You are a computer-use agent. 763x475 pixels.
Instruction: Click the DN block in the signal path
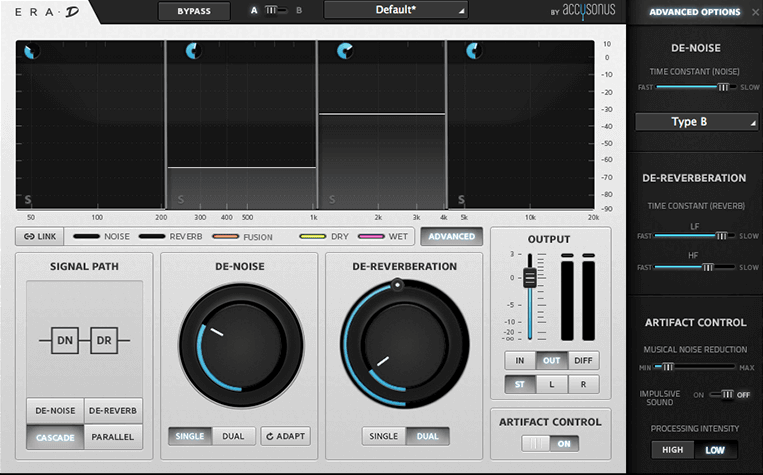pyautogui.click(x=65, y=340)
